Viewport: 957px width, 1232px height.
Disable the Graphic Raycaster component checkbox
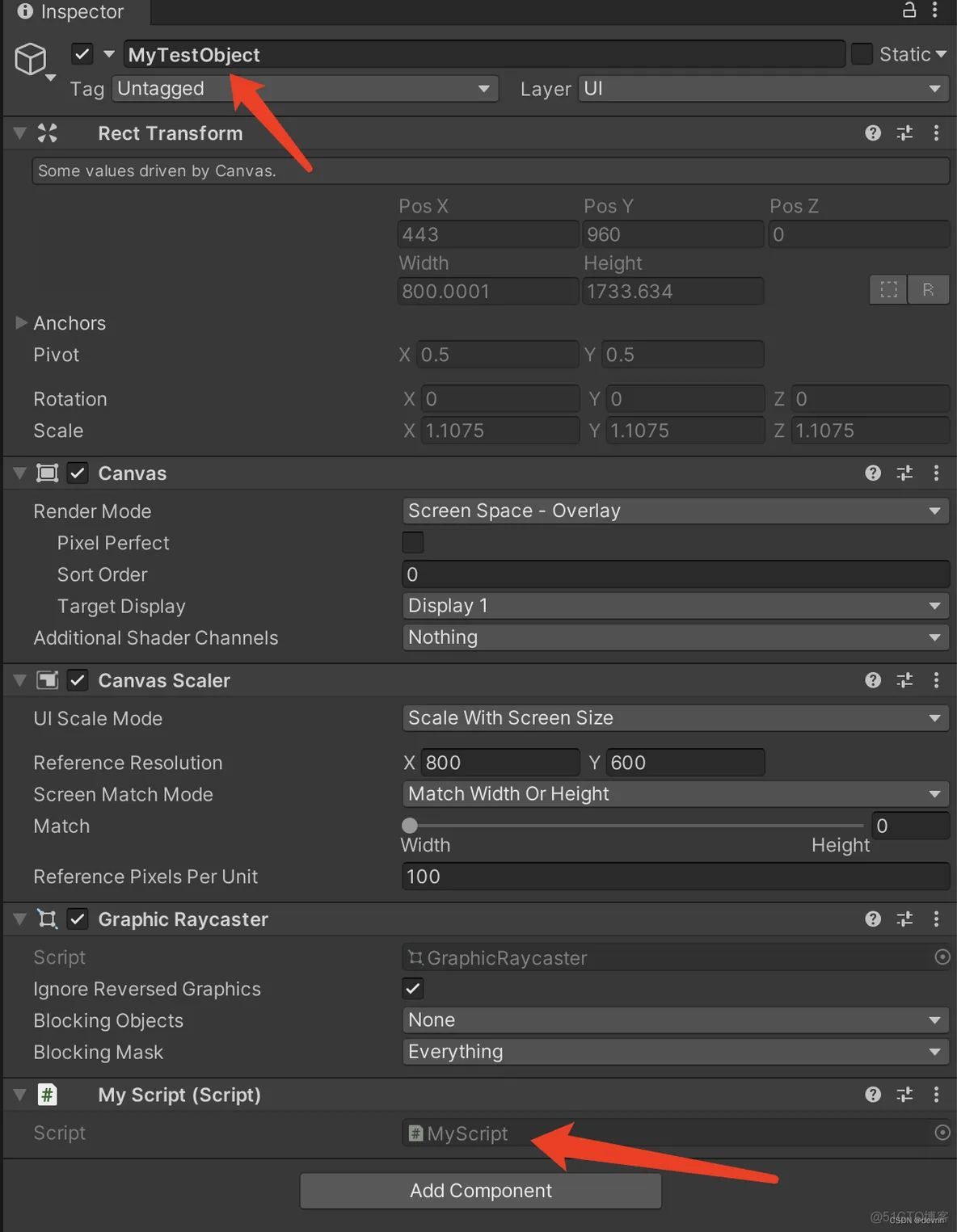click(78, 919)
